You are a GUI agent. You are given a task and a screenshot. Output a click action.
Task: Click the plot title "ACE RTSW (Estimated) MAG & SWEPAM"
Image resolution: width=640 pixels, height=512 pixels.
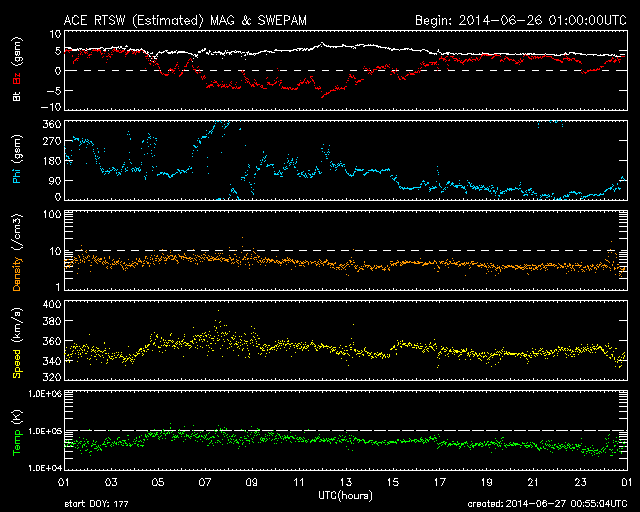[x=185, y=20]
